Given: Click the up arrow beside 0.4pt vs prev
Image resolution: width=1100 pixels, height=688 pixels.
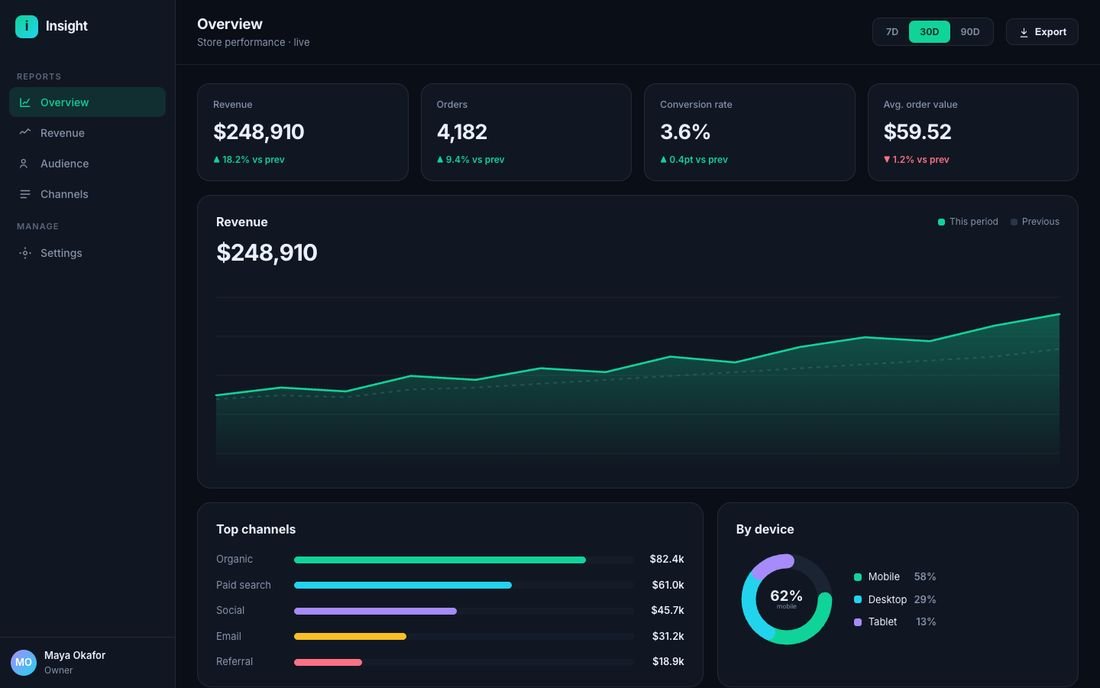Looking at the screenshot, I should tap(664, 160).
